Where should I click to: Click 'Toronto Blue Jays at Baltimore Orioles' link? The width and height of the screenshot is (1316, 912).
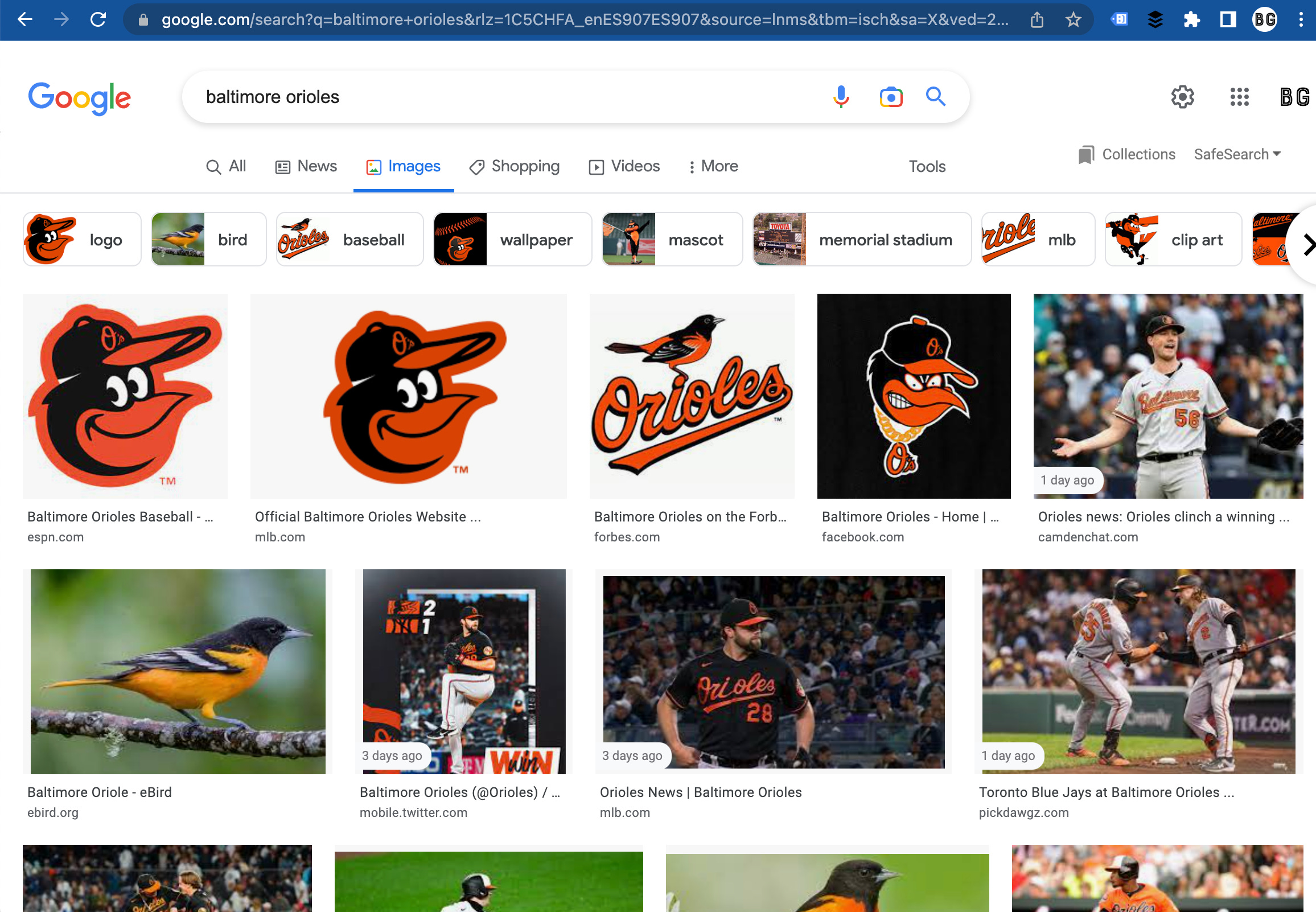pos(1107,792)
